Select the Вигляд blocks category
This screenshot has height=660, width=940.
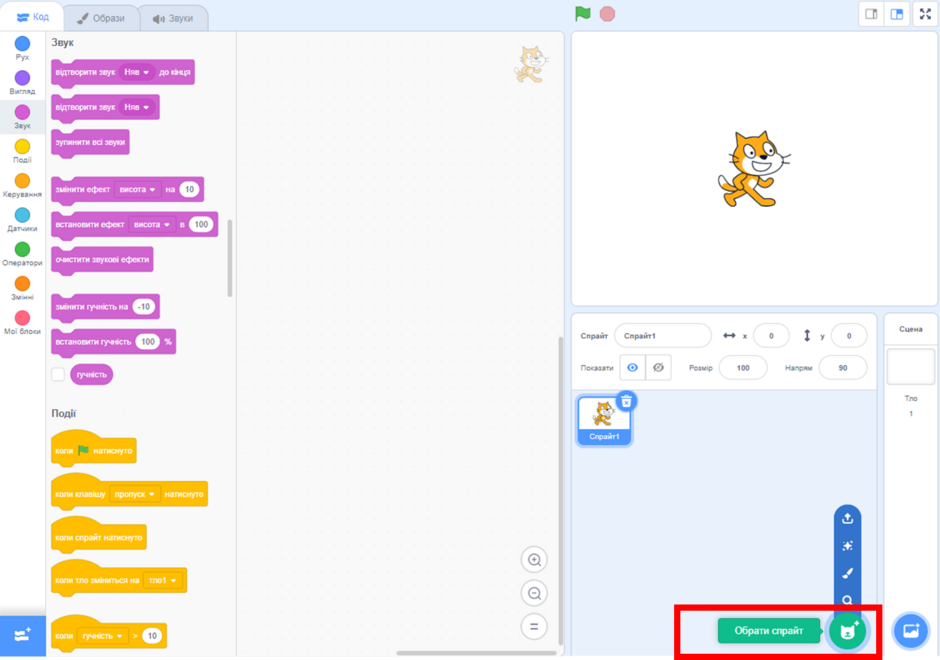tap(22, 82)
